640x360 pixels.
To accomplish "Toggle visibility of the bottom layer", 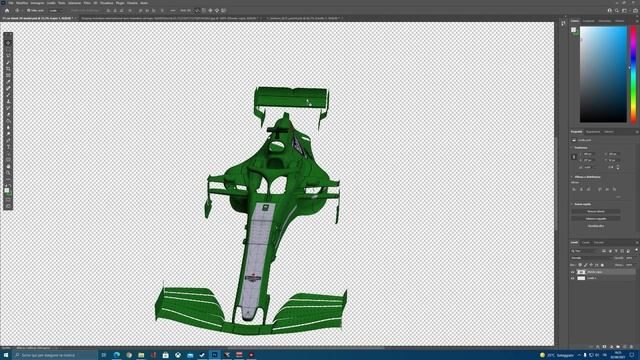I will coord(573,278).
